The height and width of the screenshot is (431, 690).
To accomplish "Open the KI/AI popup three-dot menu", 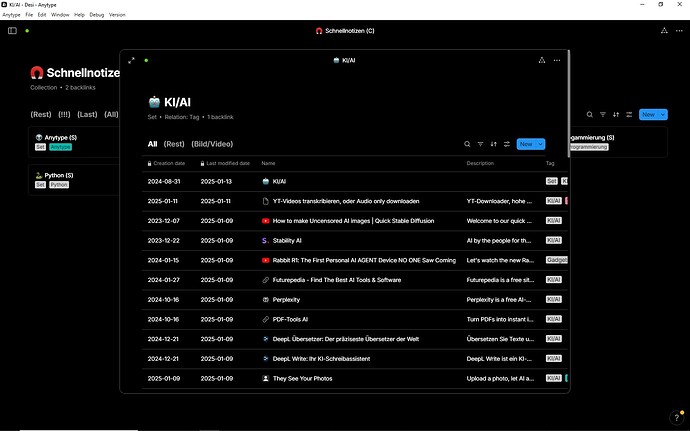I will click(x=557, y=60).
